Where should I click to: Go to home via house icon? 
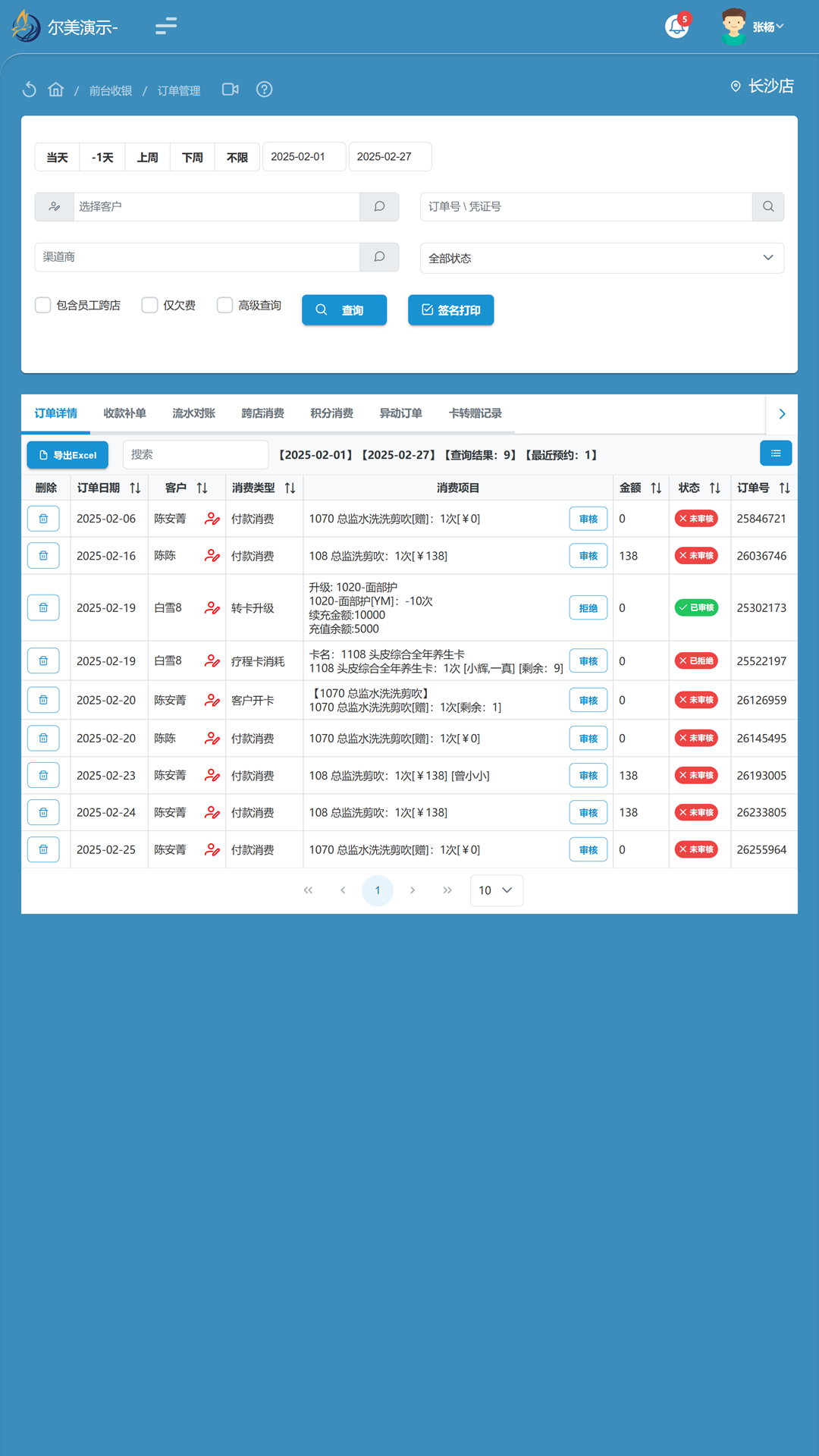[56, 89]
